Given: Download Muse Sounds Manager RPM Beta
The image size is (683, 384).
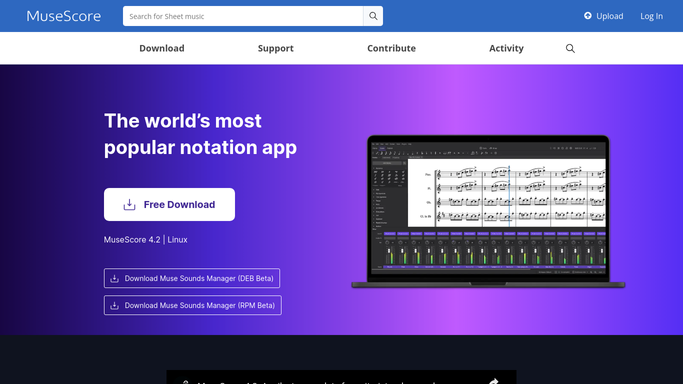Looking at the screenshot, I should 193,305.
